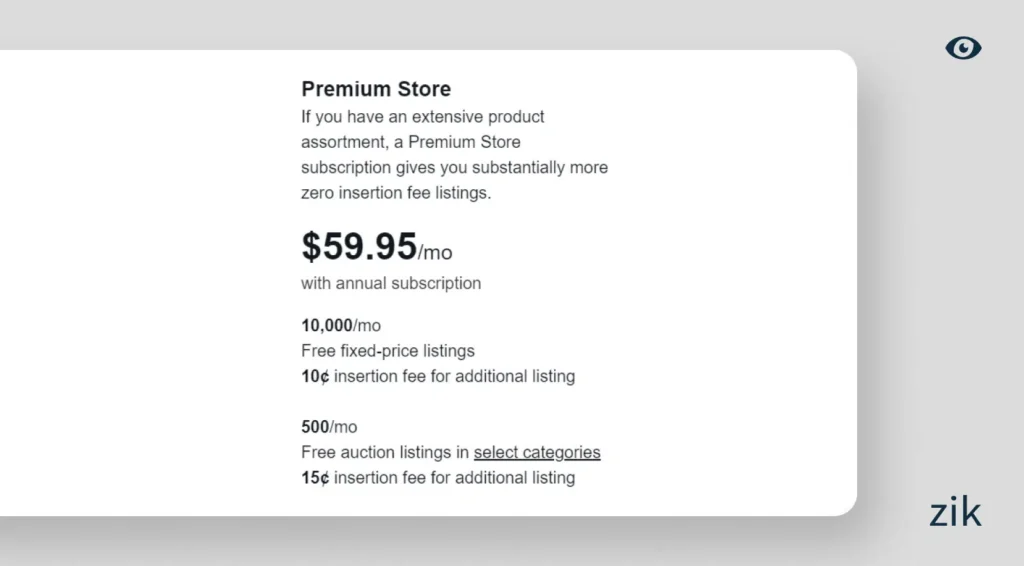Click 'subscription gives you substantially more' line
1024x566 pixels.
tap(454, 168)
